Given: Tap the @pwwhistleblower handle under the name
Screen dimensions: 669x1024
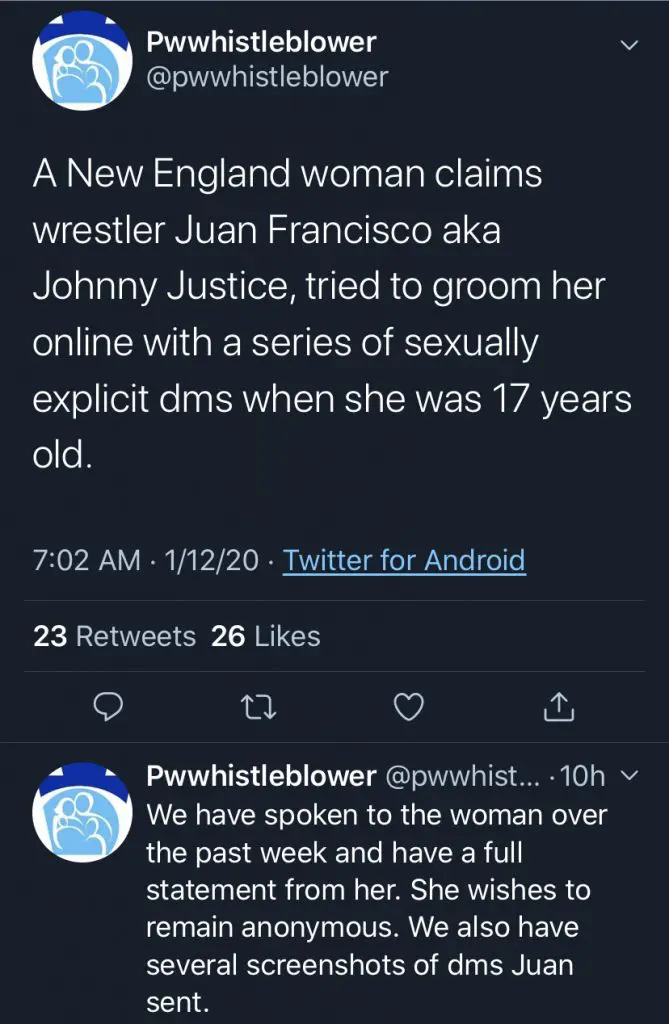Looking at the screenshot, I should pos(267,77).
